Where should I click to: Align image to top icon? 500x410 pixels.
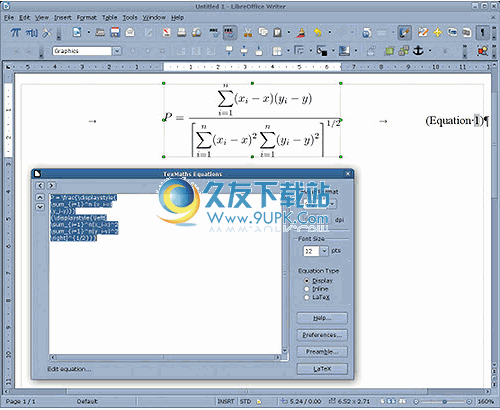229,51
